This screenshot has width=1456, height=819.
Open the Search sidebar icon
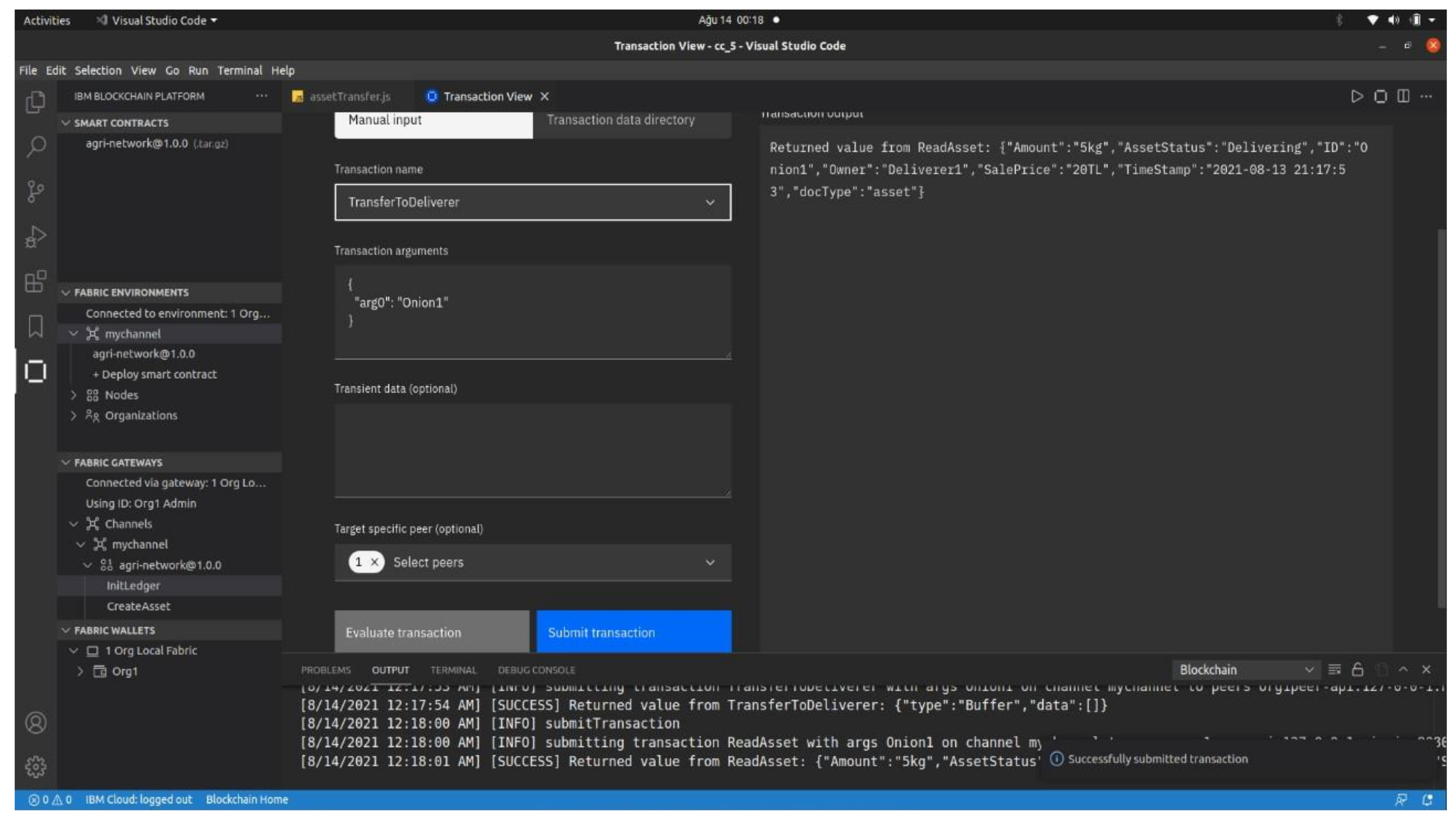click(36, 147)
